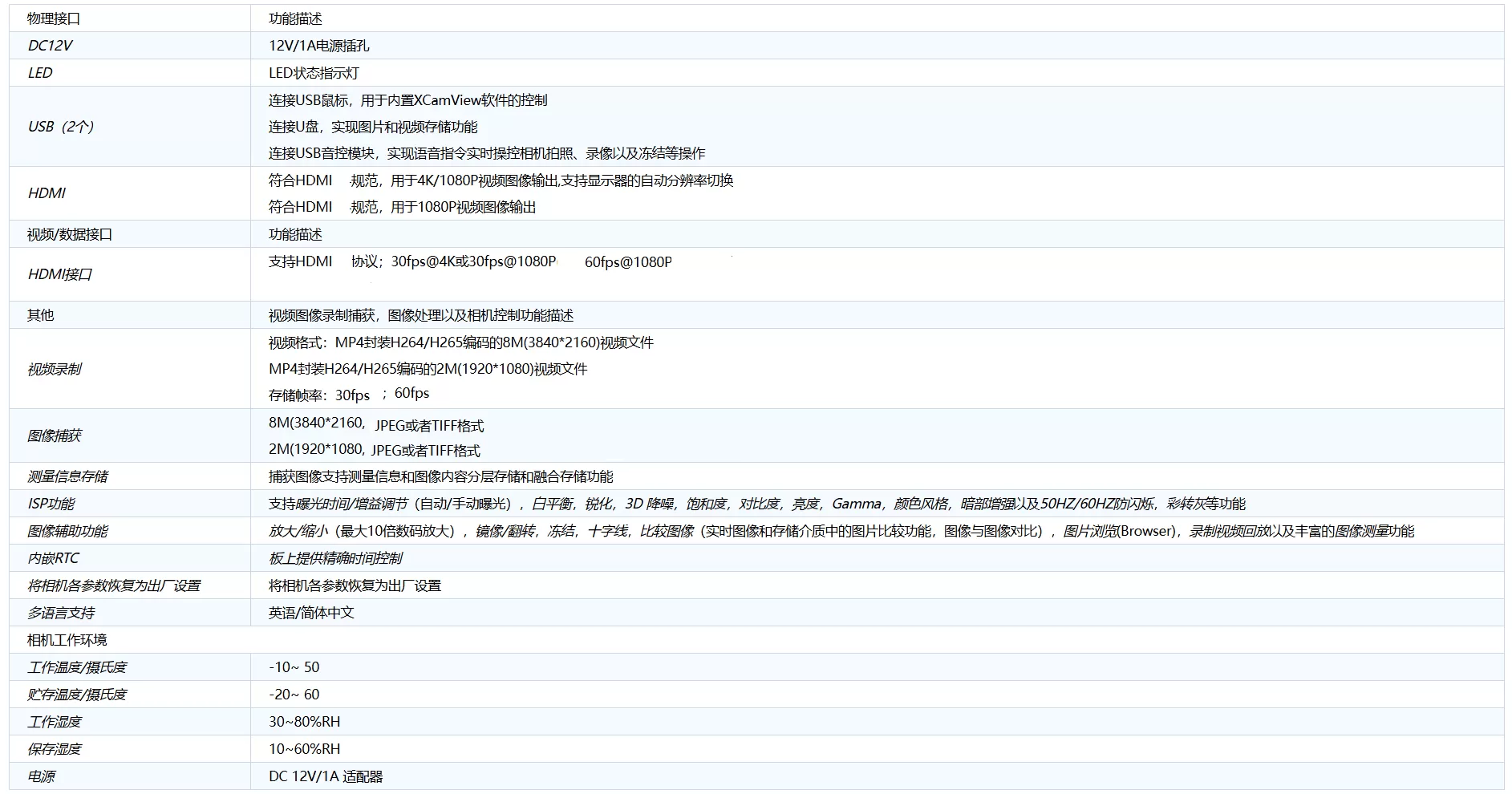
Task: Click the 30~80%RH humidity value
Action: [303, 721]
